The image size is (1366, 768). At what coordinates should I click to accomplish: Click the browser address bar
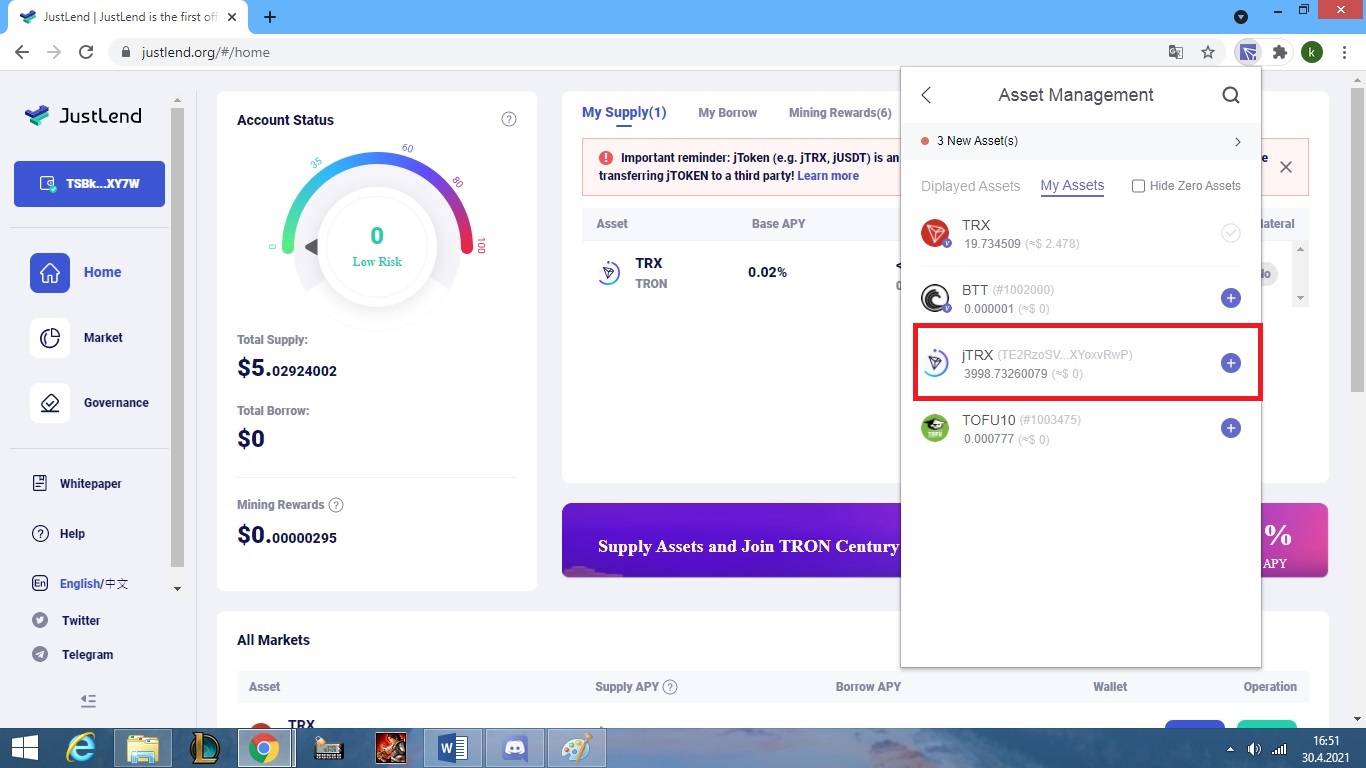point(640,52)
